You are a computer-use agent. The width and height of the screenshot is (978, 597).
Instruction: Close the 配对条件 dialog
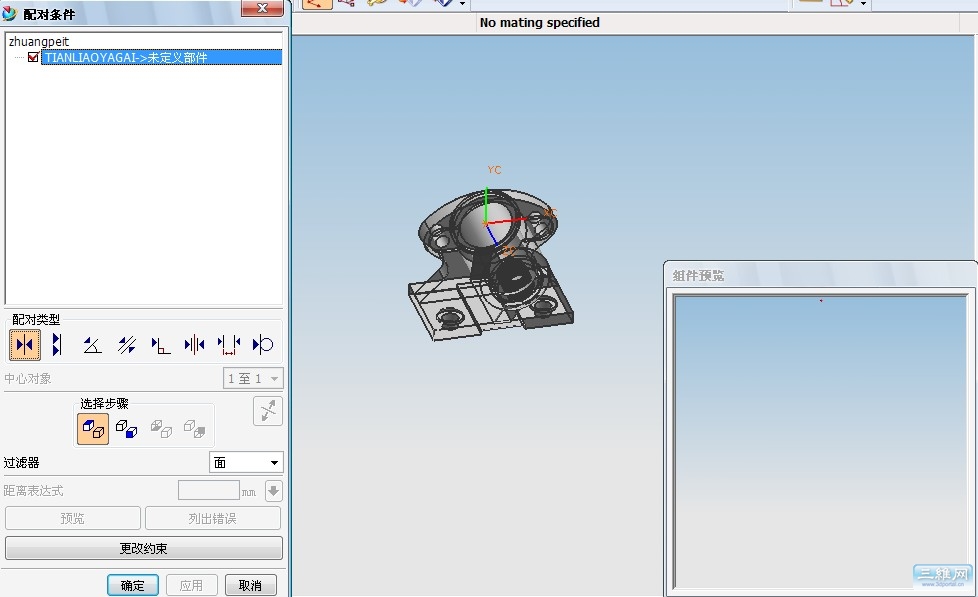262,7
